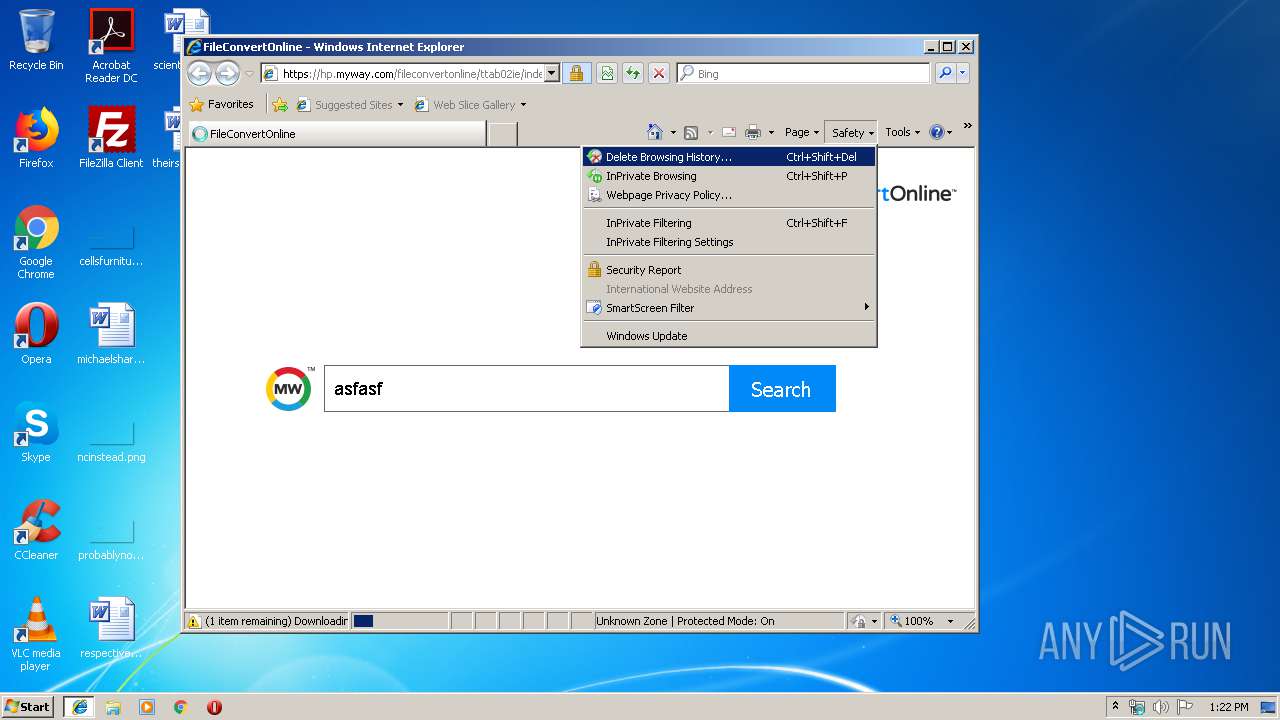Screen dimensions: 1280x720
Task: Open VLC media player desktop icon
Action: tap(36, 634)
